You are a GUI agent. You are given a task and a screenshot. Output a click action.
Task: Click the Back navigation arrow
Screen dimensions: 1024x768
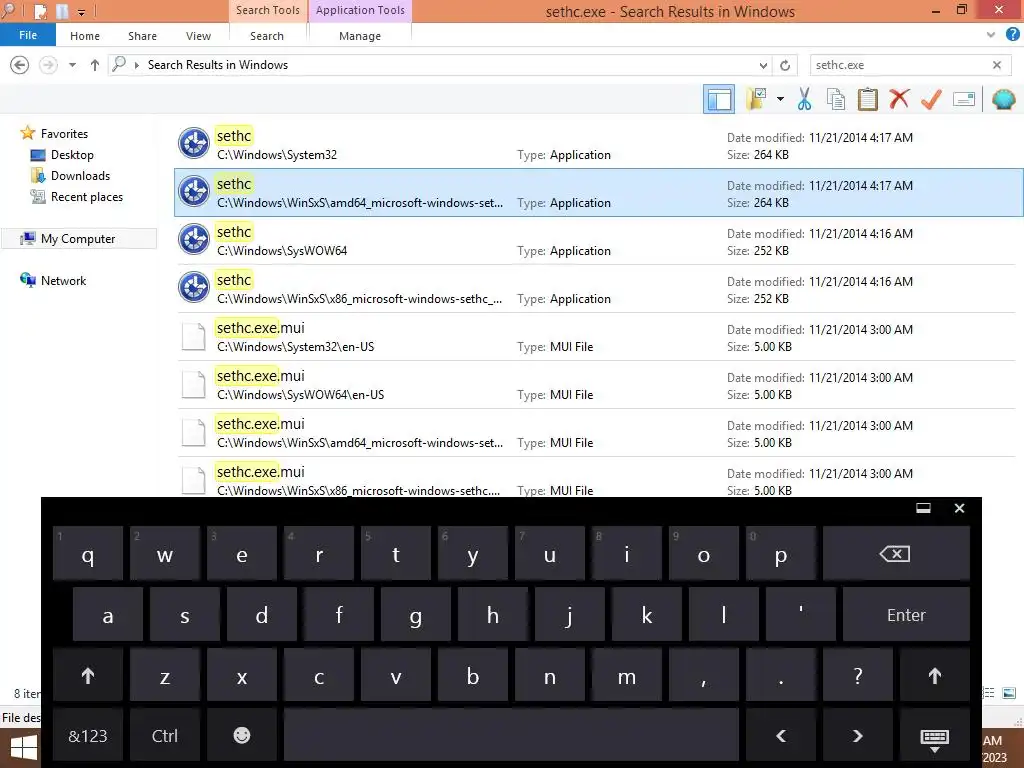[x=20, y=65]
